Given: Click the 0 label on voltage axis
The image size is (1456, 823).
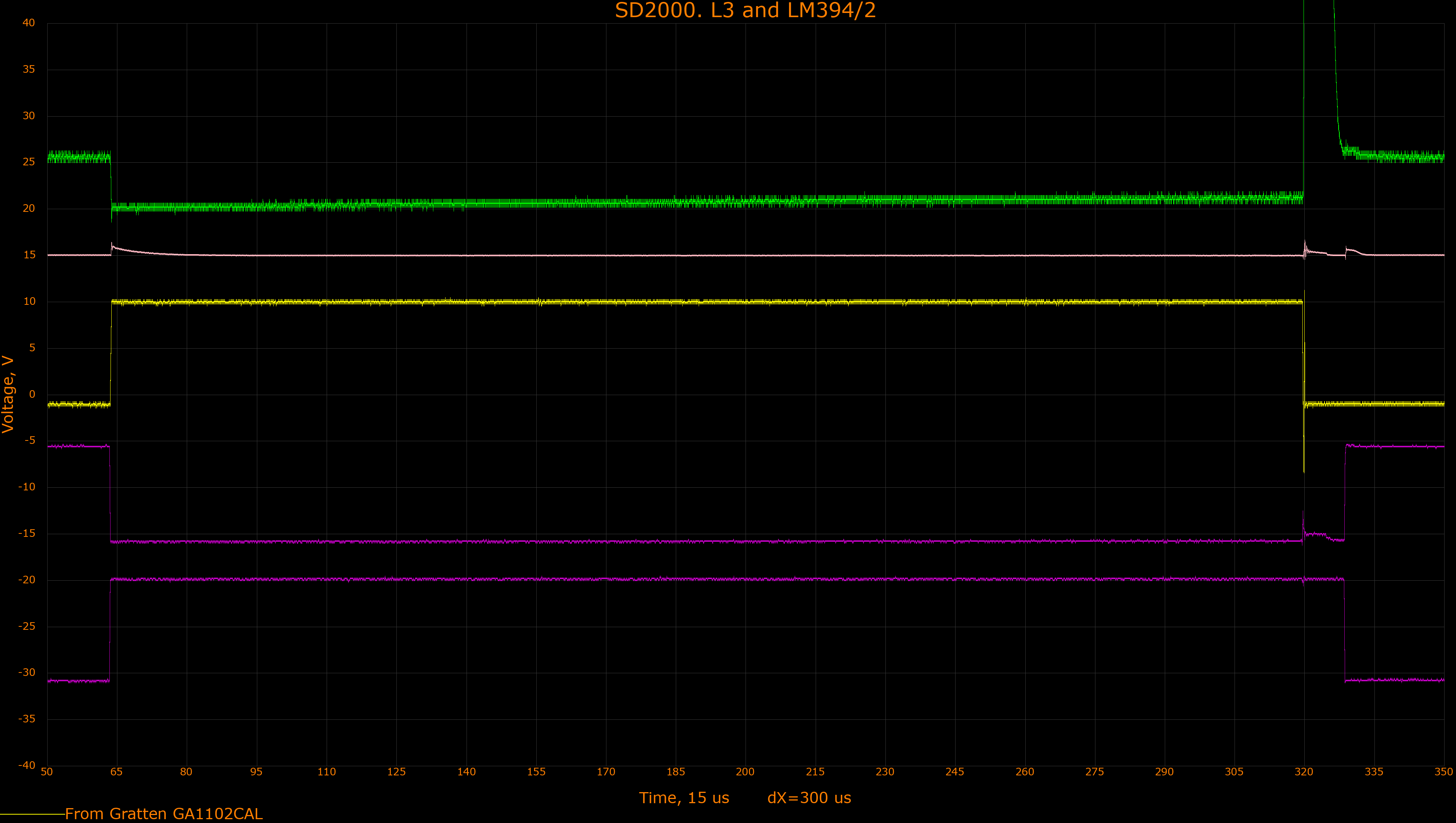Looking at the screenshot, I should coord(32,394).
